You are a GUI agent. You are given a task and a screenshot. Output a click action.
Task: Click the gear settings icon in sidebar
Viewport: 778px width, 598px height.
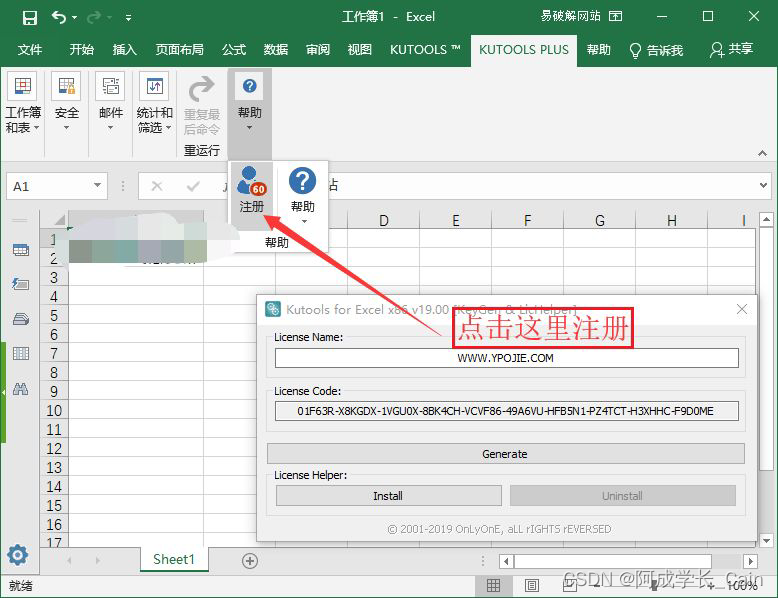point(18,555)
